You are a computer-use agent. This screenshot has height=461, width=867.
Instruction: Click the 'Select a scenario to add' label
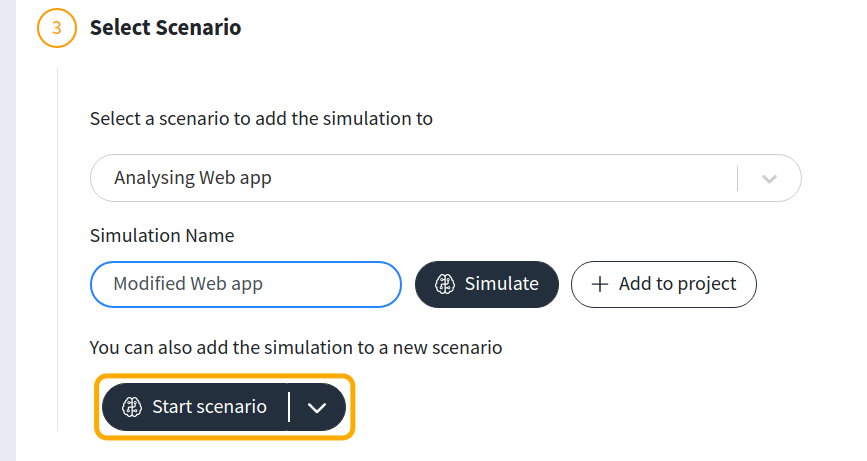[x=261, y=119]
